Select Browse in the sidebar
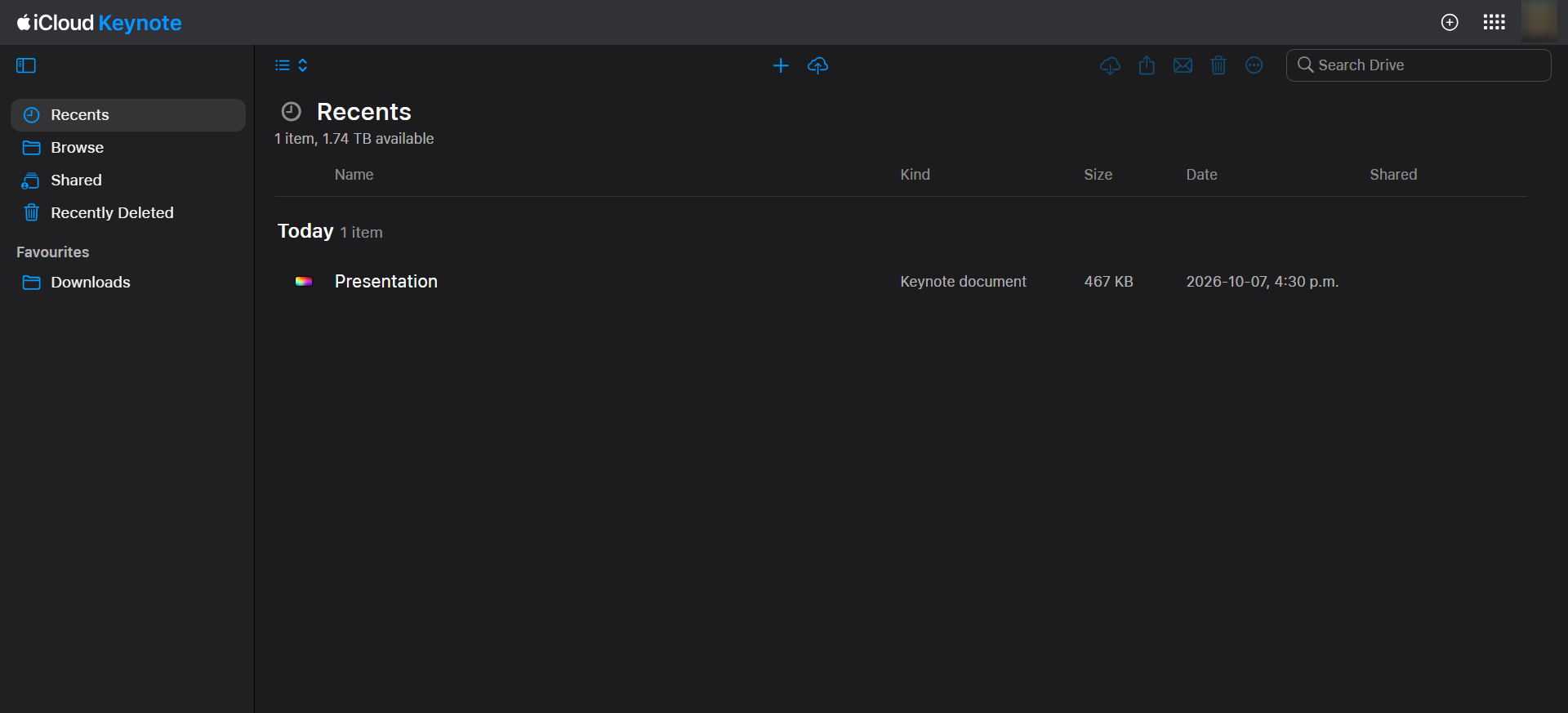 coord(128,148)
